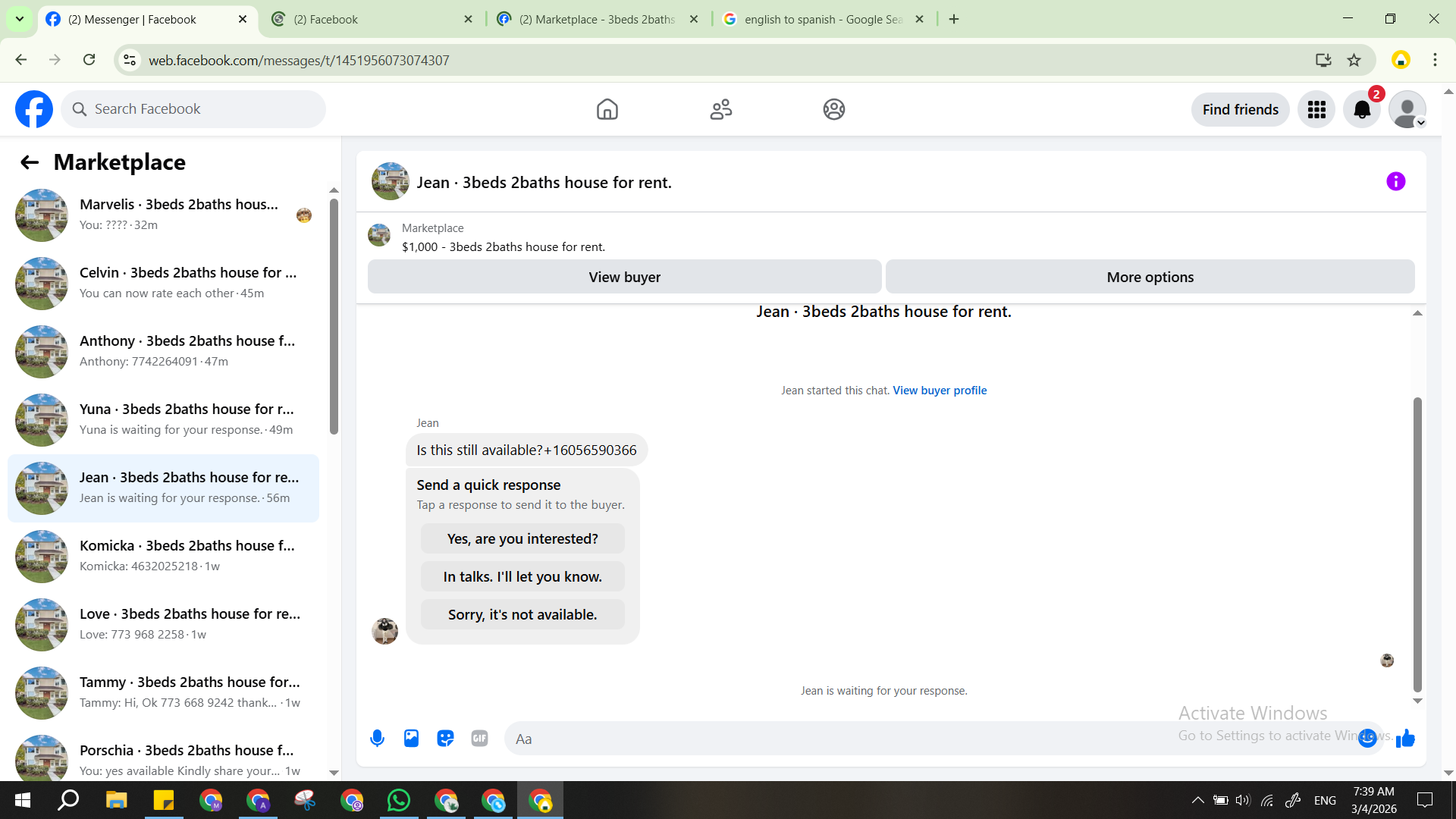Screen dimensions: 1456x819
Task: Switch to the Marketplace 3beds 2baths tab
Action: point(597,19)
